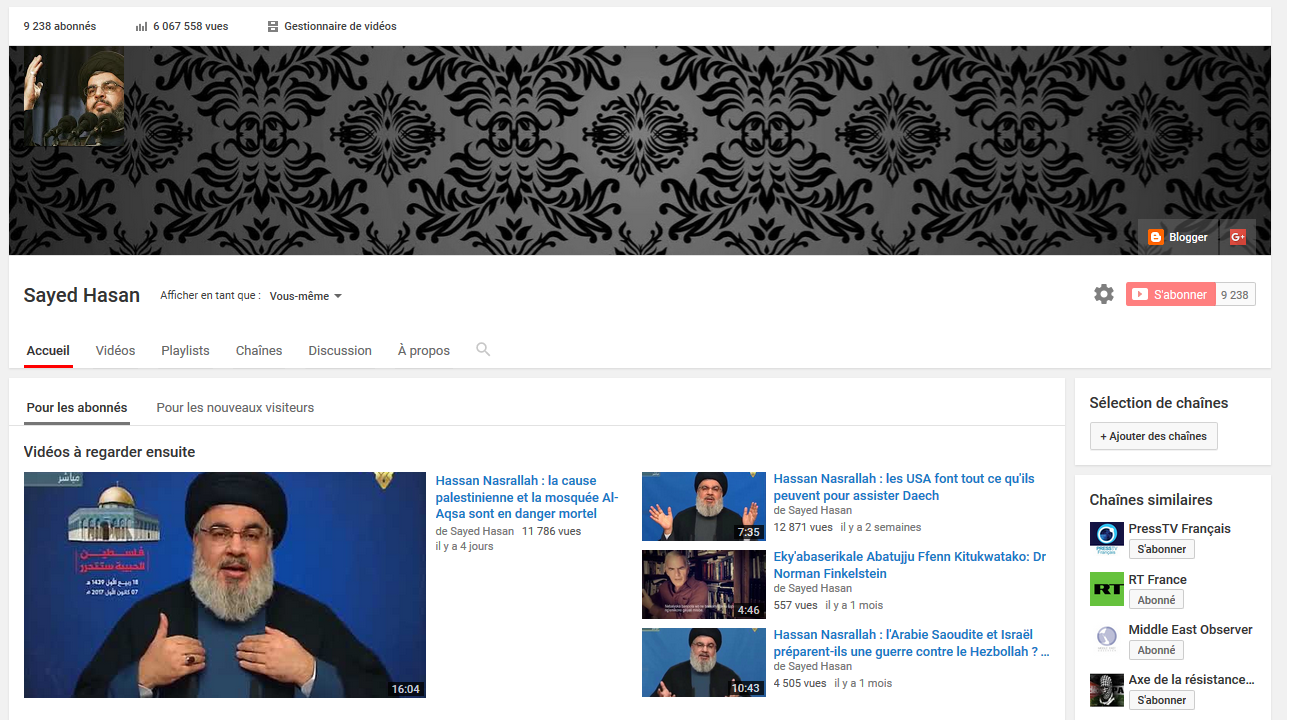Viewport: 1302px width, 720px height.
Task: Click the views statistics icon
Action: coord(141,26)
